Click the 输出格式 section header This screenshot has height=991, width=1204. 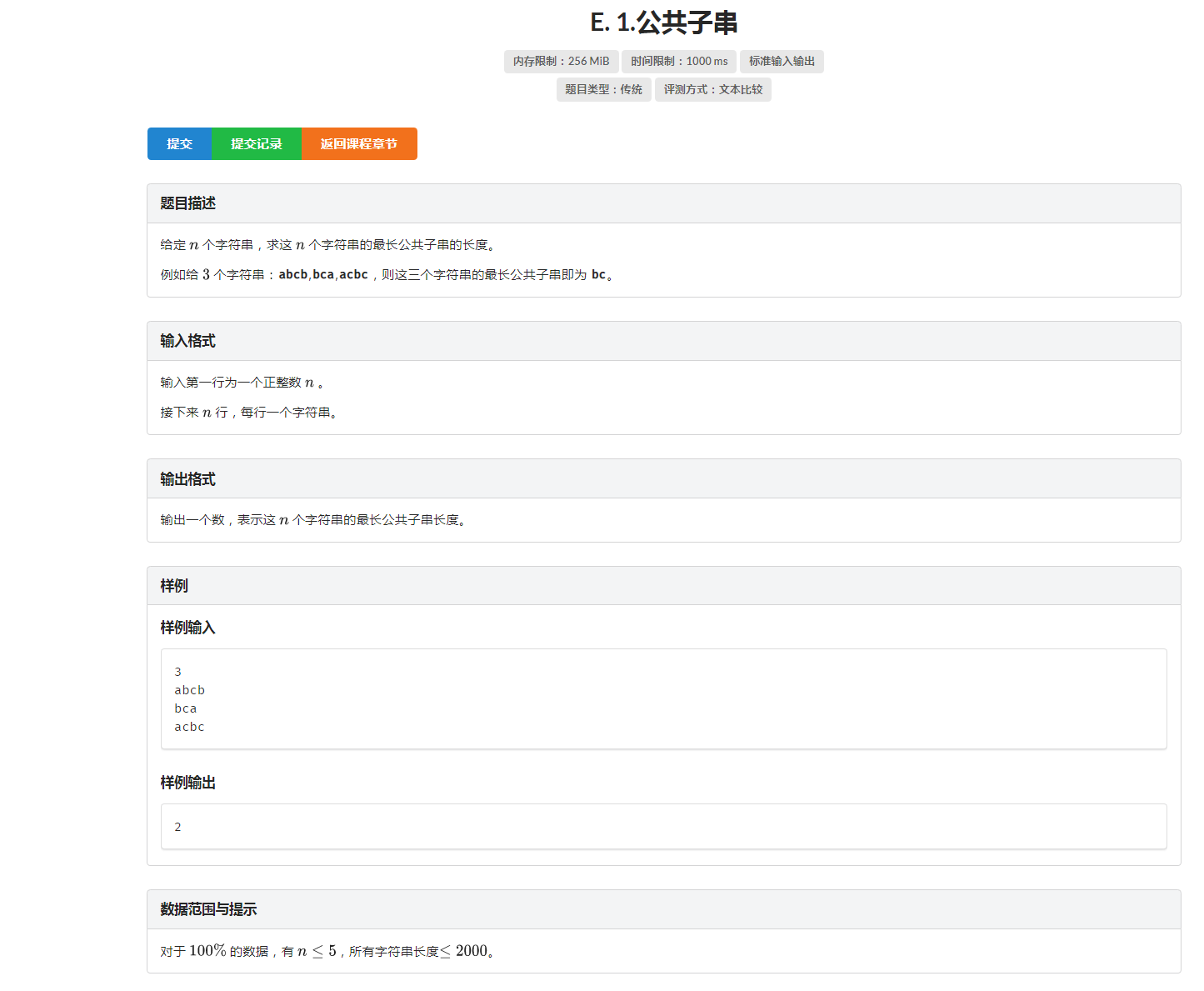(187, 478)
